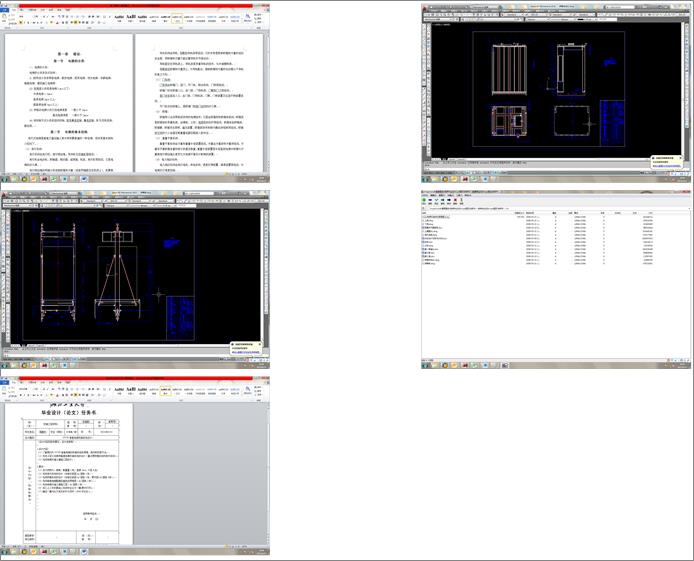
Task: Click AutoCAD logo button in elevator-frame drawing window
Action: pyautogui.click(x=4, y=194)
